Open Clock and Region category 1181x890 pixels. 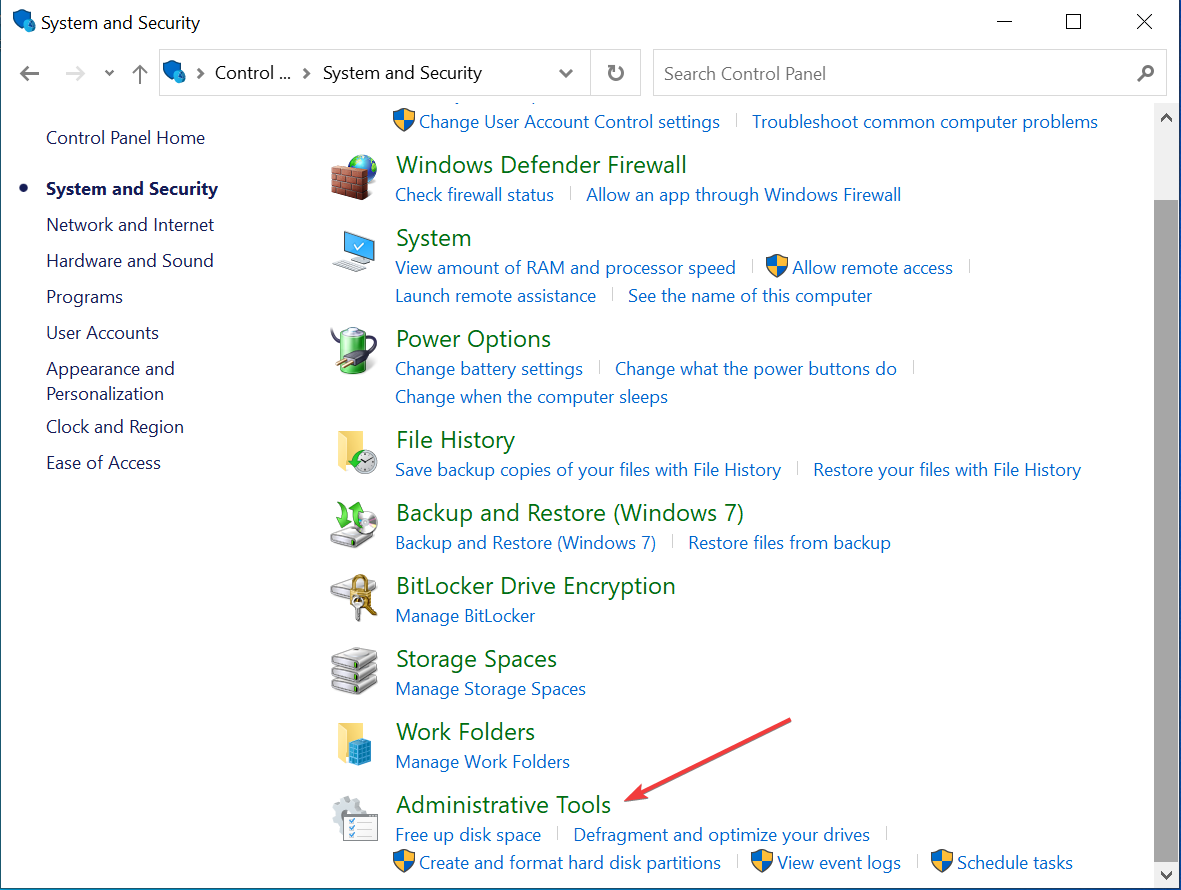point(114,427)
